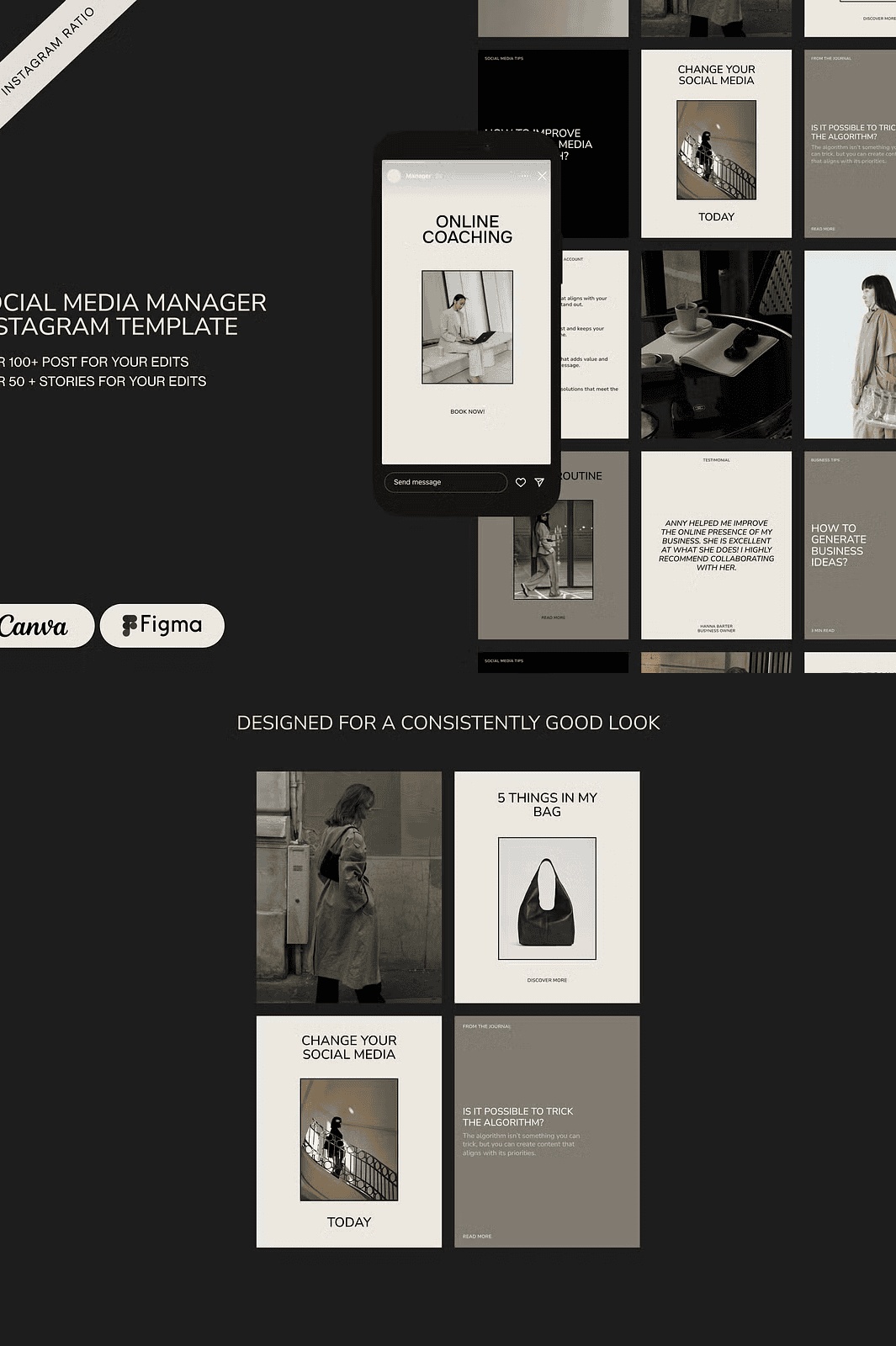Tap the heart like icon on the story
This screenshot has width=896, height=1346.
tap(521, 482)
